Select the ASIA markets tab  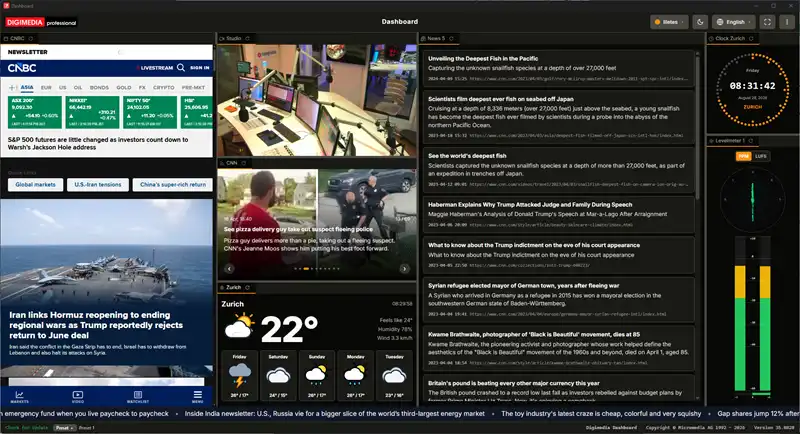tap(27, 88)
